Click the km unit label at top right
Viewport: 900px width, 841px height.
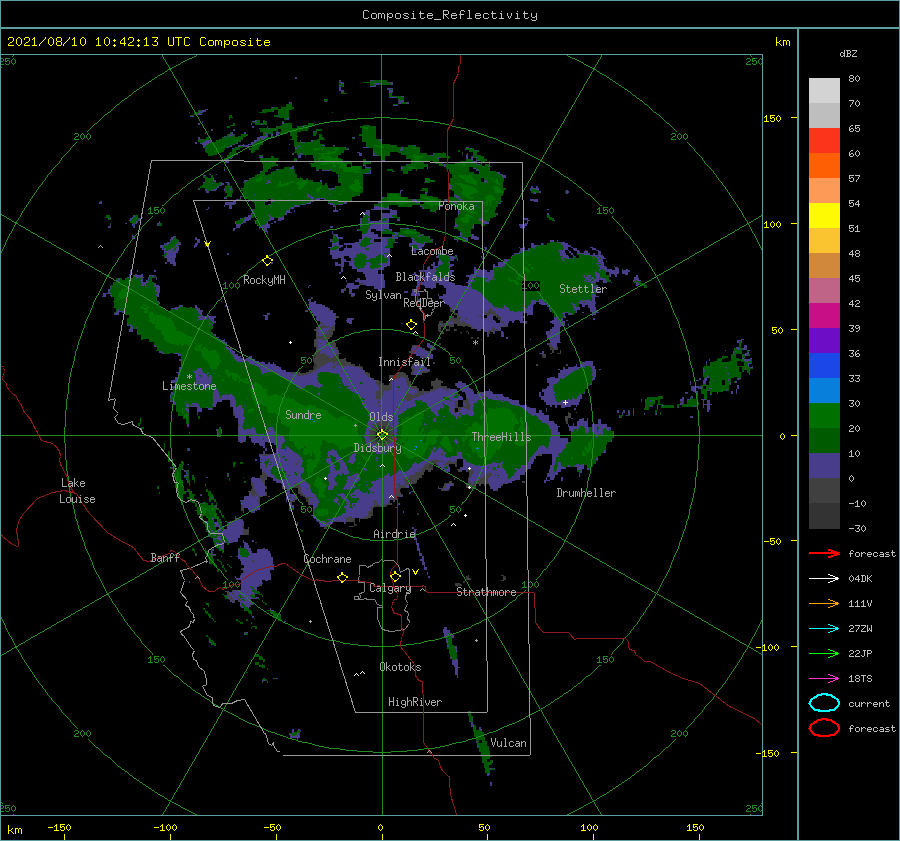point(782,42)
